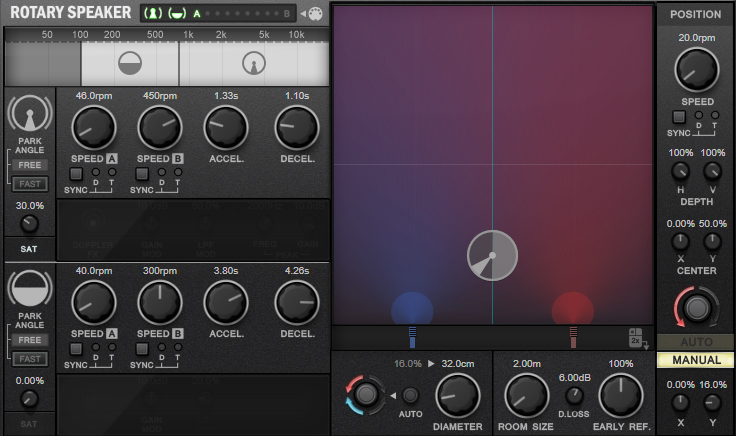Switch position mode to MANUAL

tap(695, 360)
